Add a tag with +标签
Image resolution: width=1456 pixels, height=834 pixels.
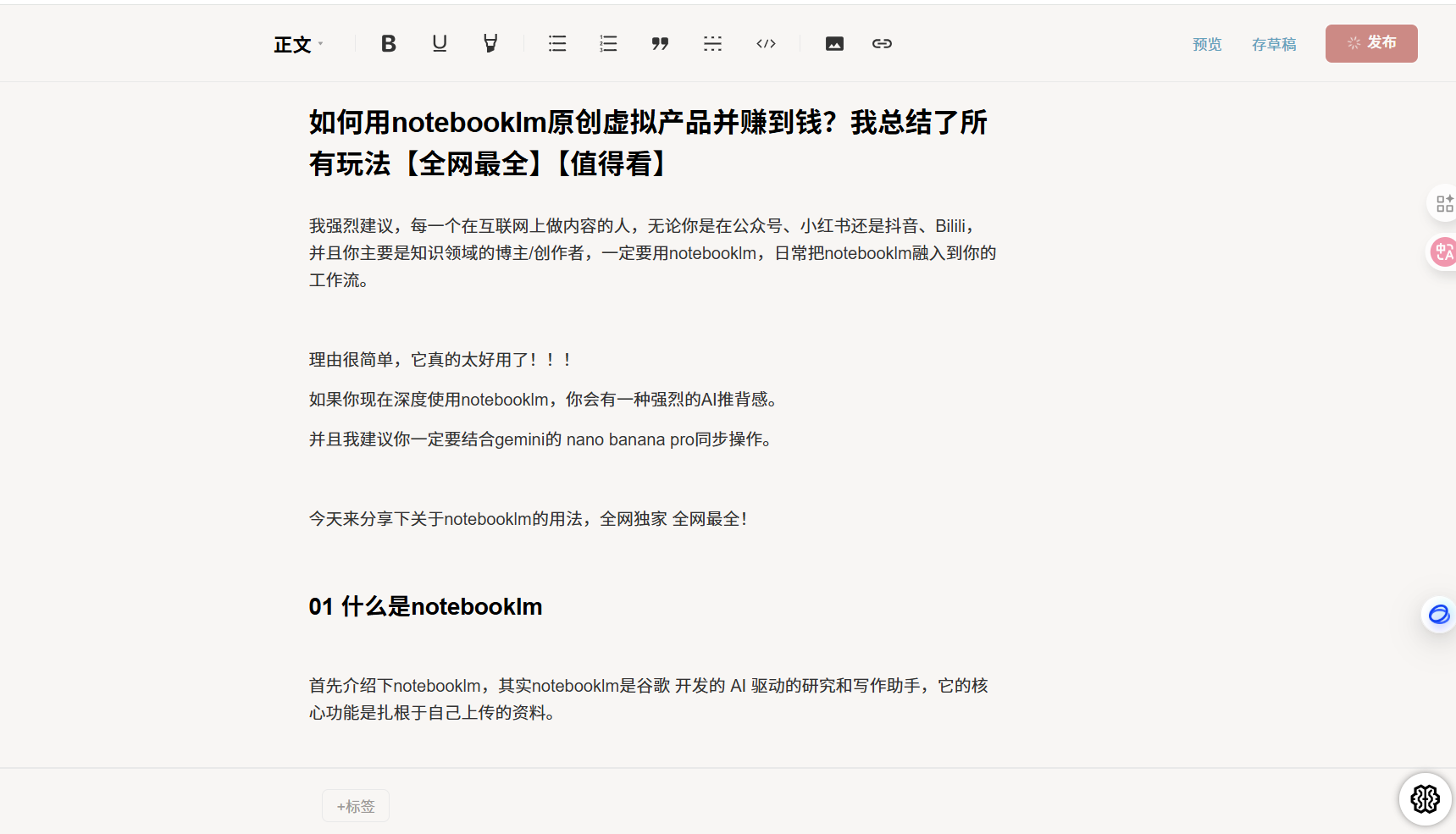click(356, 806)
